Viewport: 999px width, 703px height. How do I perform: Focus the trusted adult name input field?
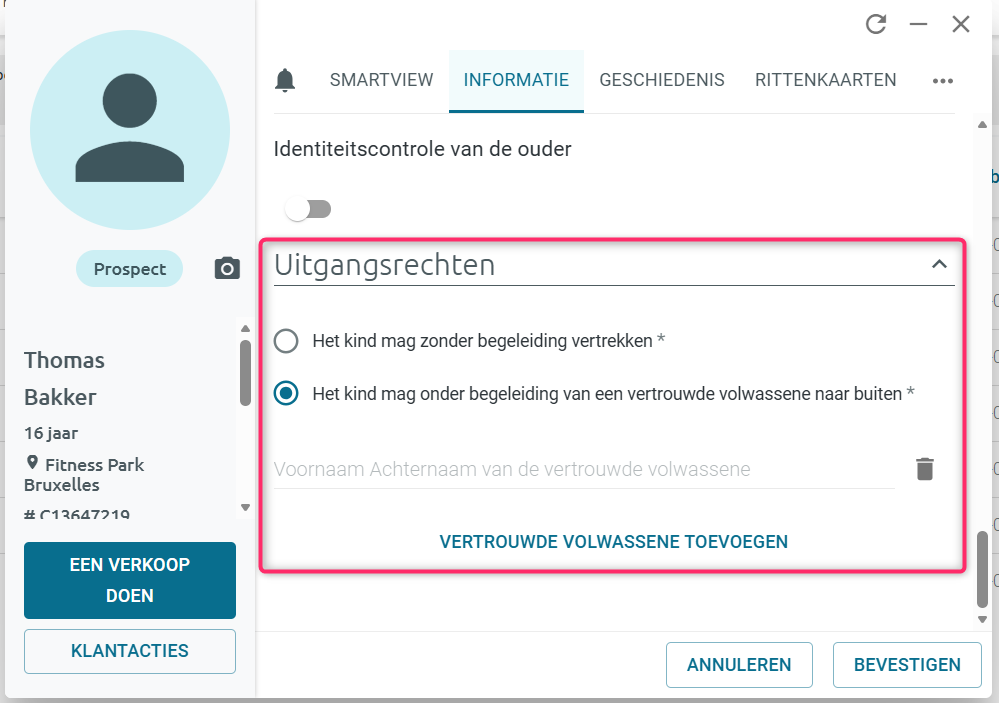[x=584, y=469]
